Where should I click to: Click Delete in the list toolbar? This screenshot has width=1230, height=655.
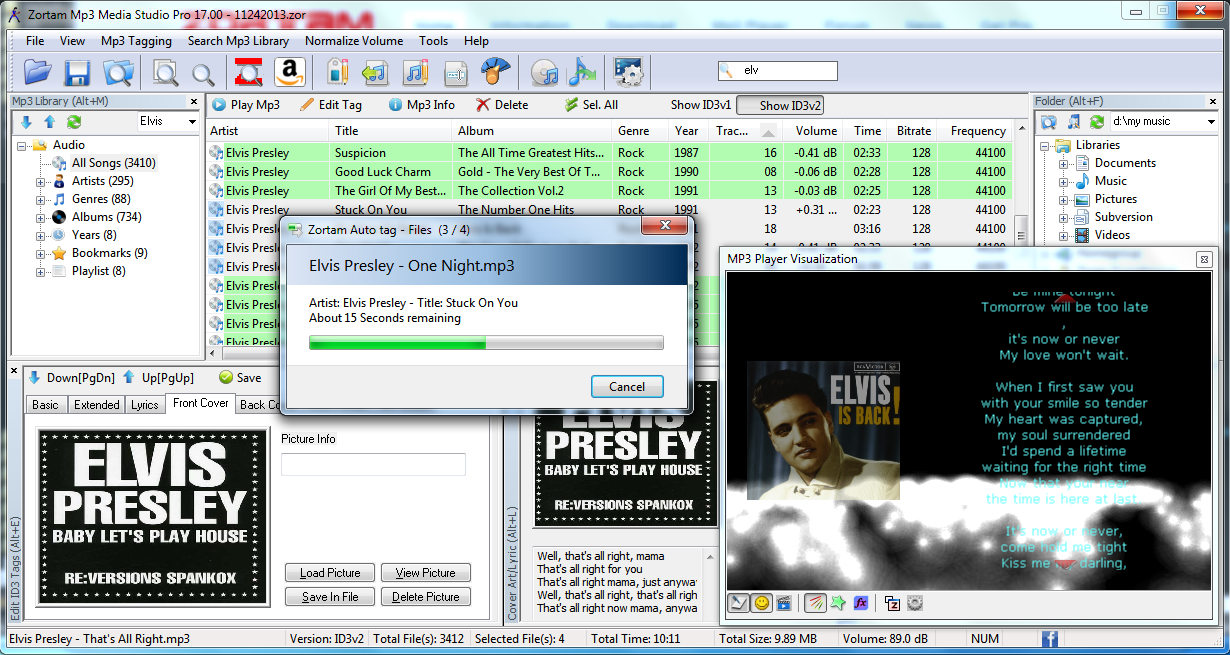[503, 105]
